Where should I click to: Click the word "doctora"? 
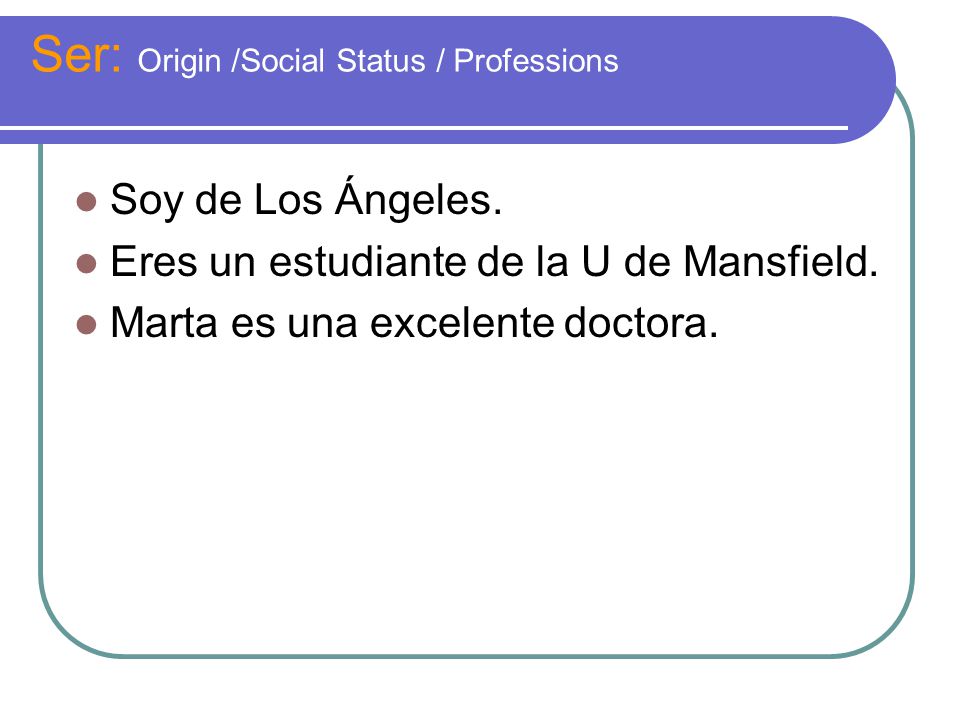pyautogui.click(x=634, y=323)
